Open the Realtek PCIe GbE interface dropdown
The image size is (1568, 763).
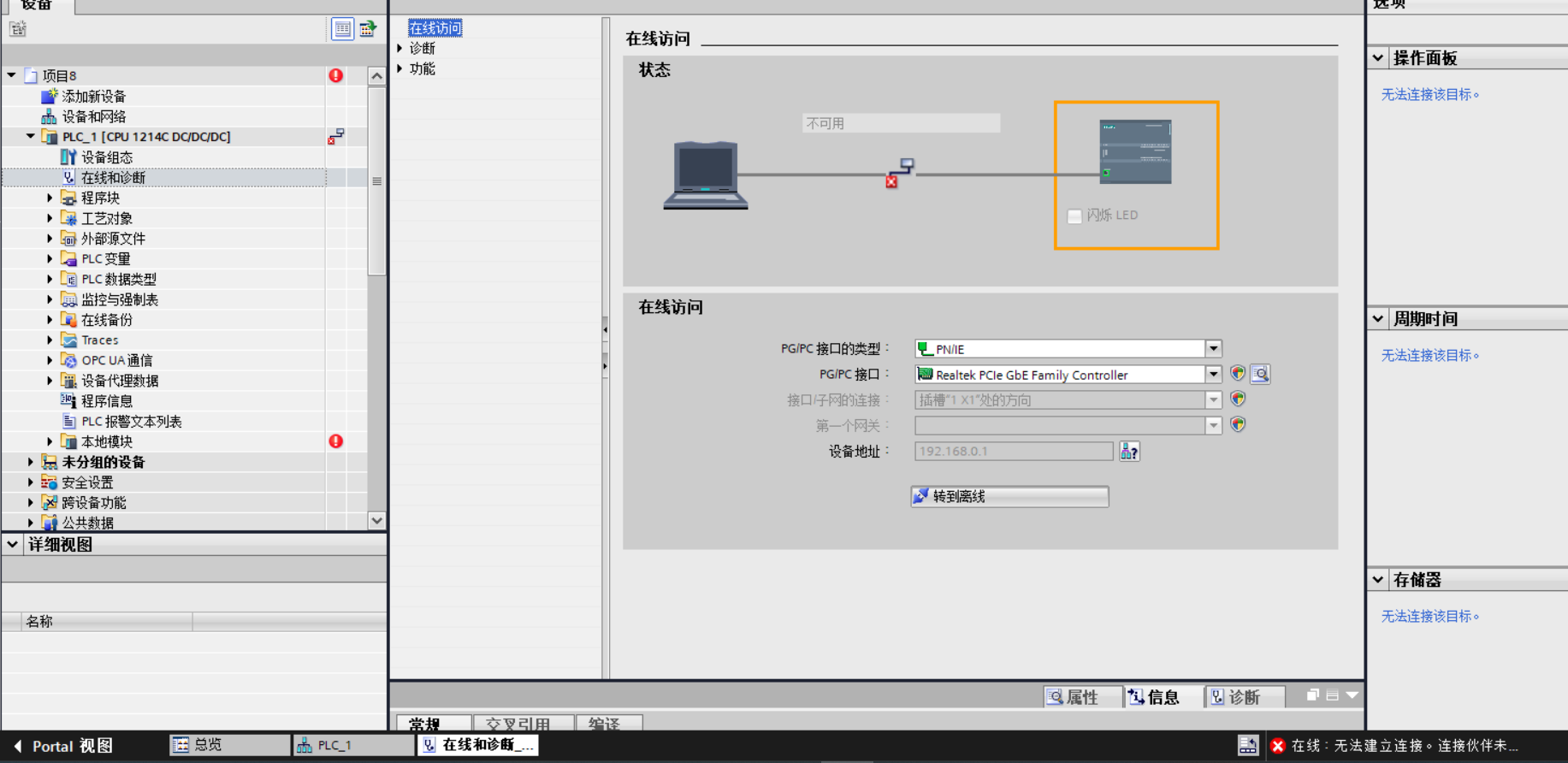(x=1213, y=375)
